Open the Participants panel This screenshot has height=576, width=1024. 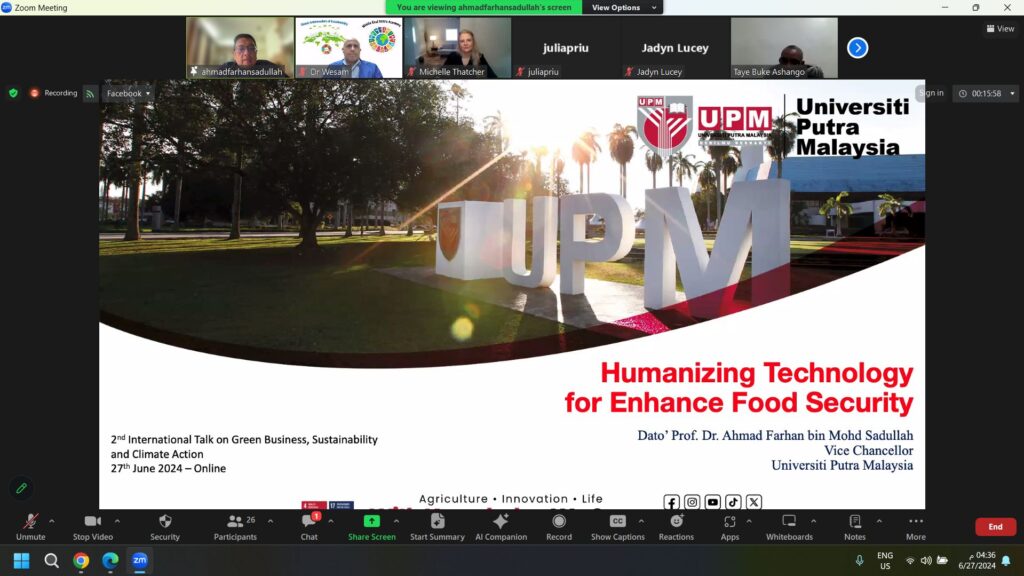(235, 526)
